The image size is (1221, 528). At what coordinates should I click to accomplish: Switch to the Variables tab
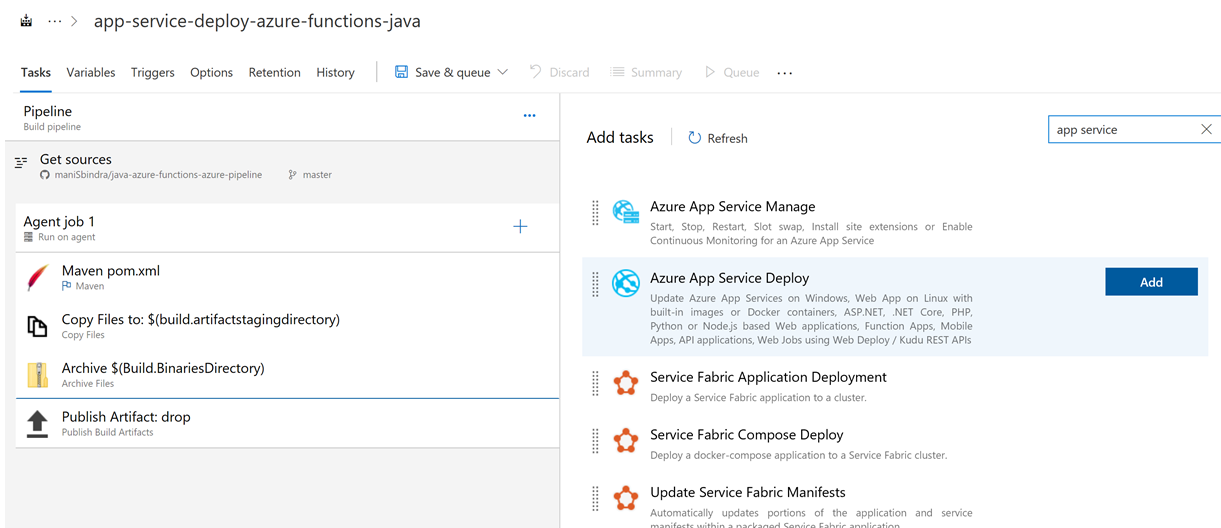click(91, 72)
